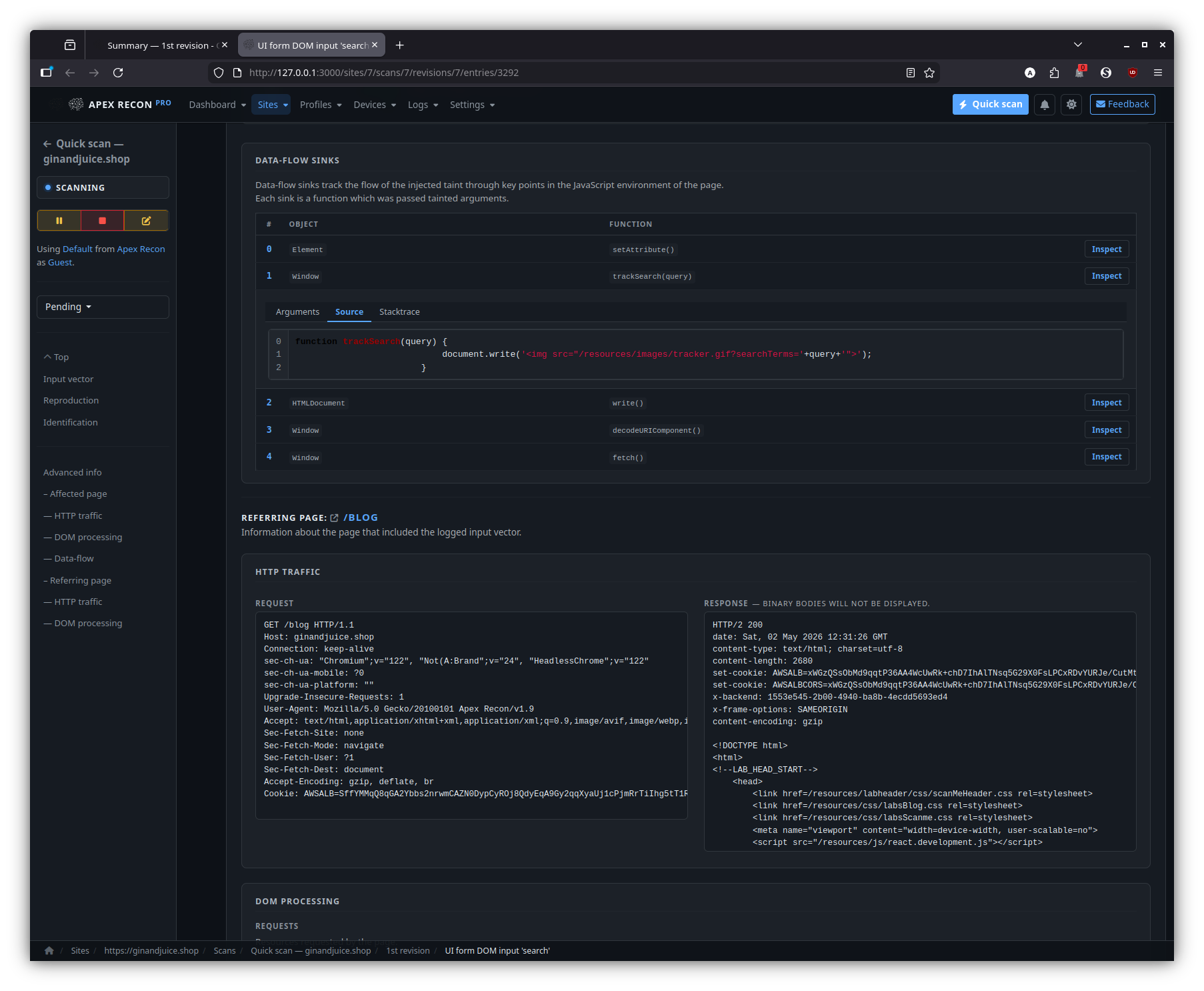This screenshot has height=991, width=1204.
Task: Go to the Data-flow section
Action: coord(69,559)
